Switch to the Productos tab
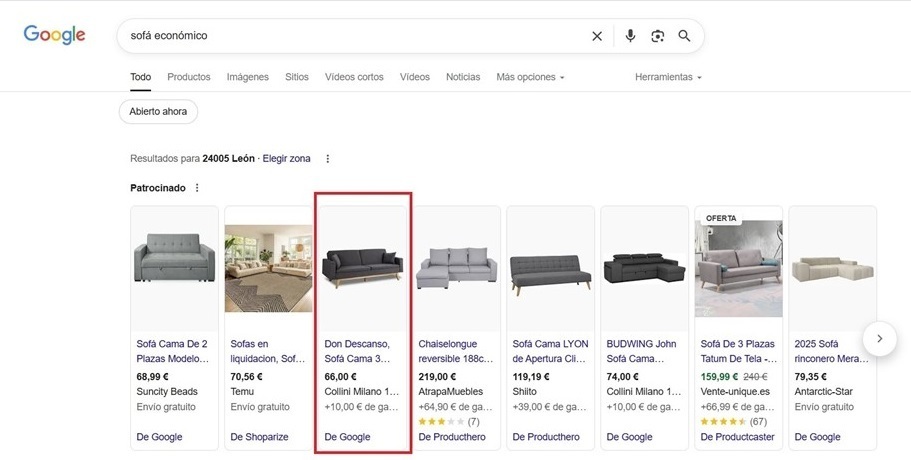 click(x=189, y=77)
